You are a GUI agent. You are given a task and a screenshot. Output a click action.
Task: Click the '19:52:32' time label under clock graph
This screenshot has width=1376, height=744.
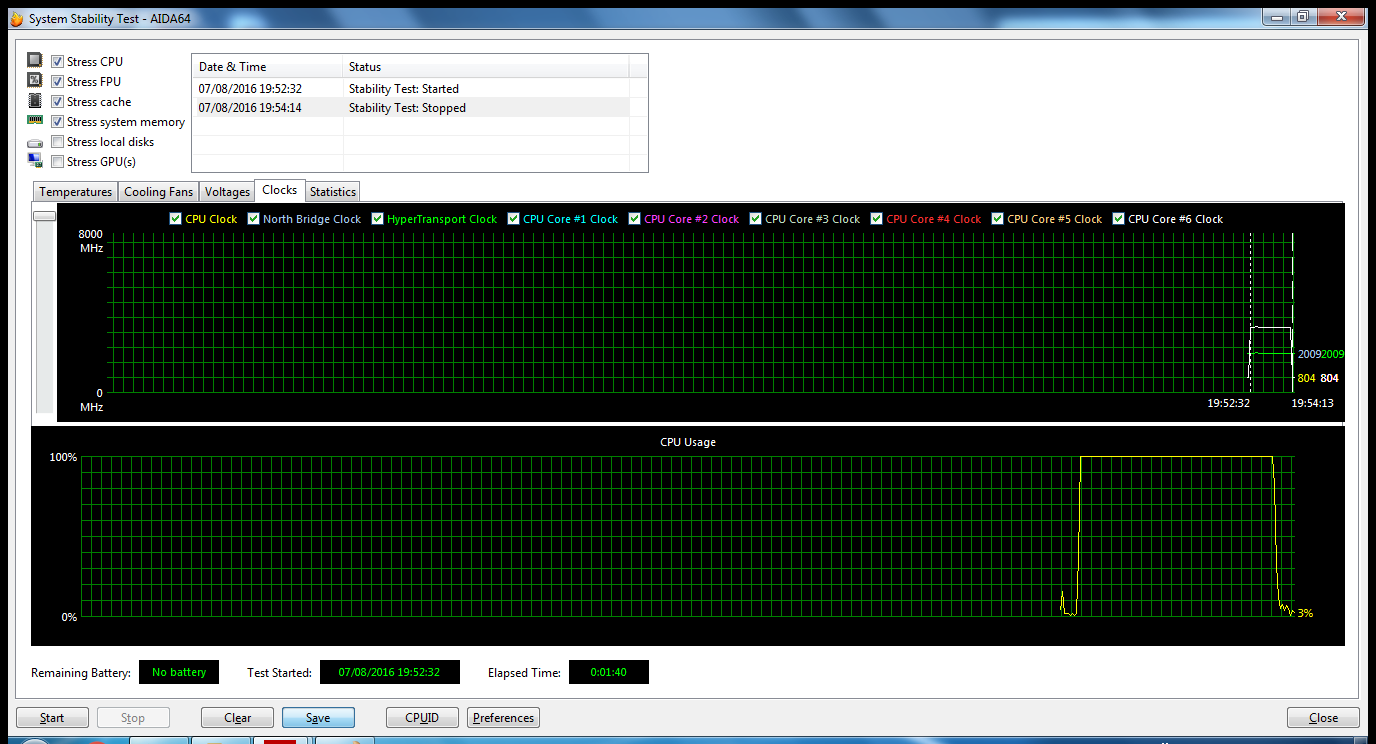1229,403
